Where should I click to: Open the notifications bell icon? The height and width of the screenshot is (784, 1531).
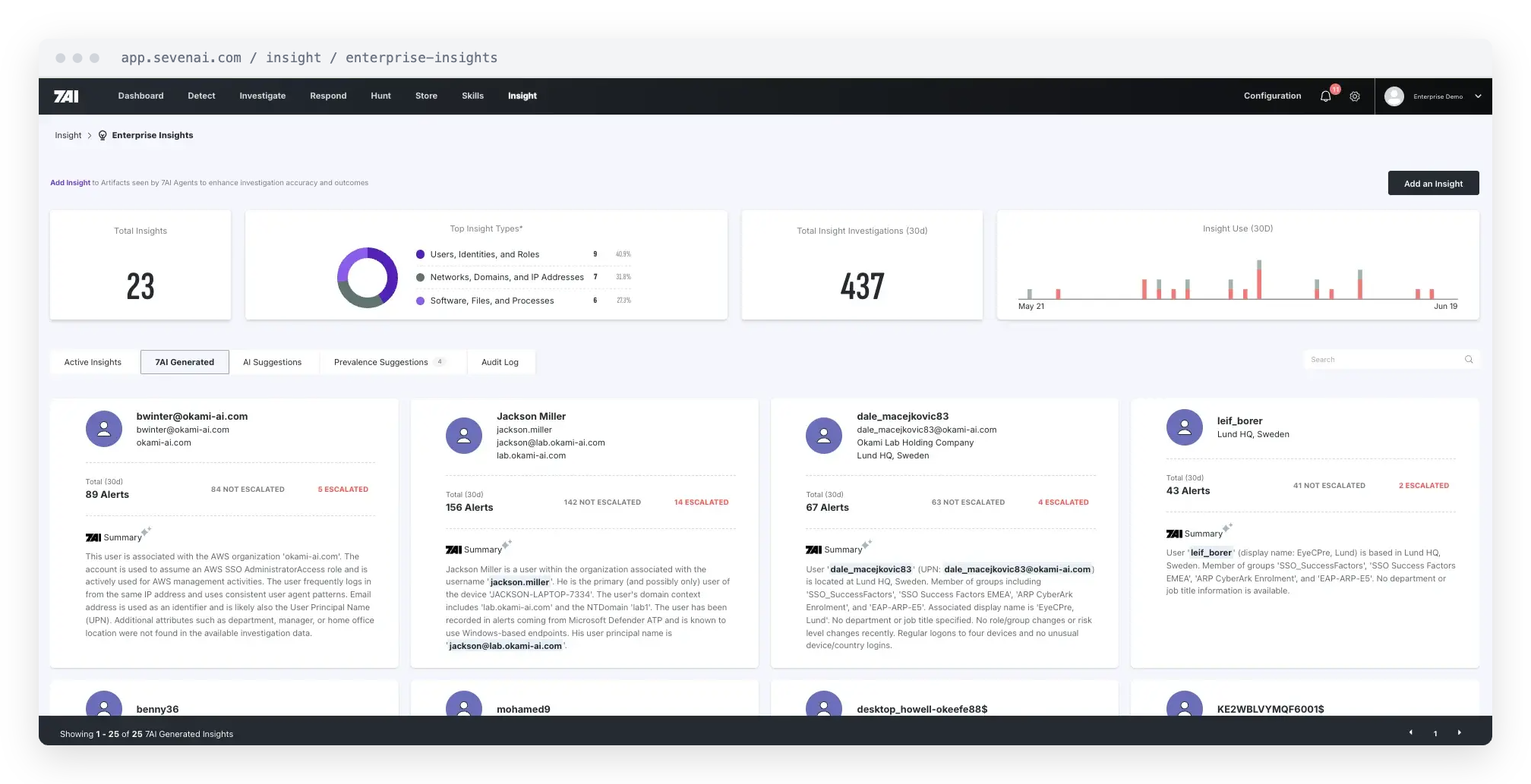(x=1326, y=96)
